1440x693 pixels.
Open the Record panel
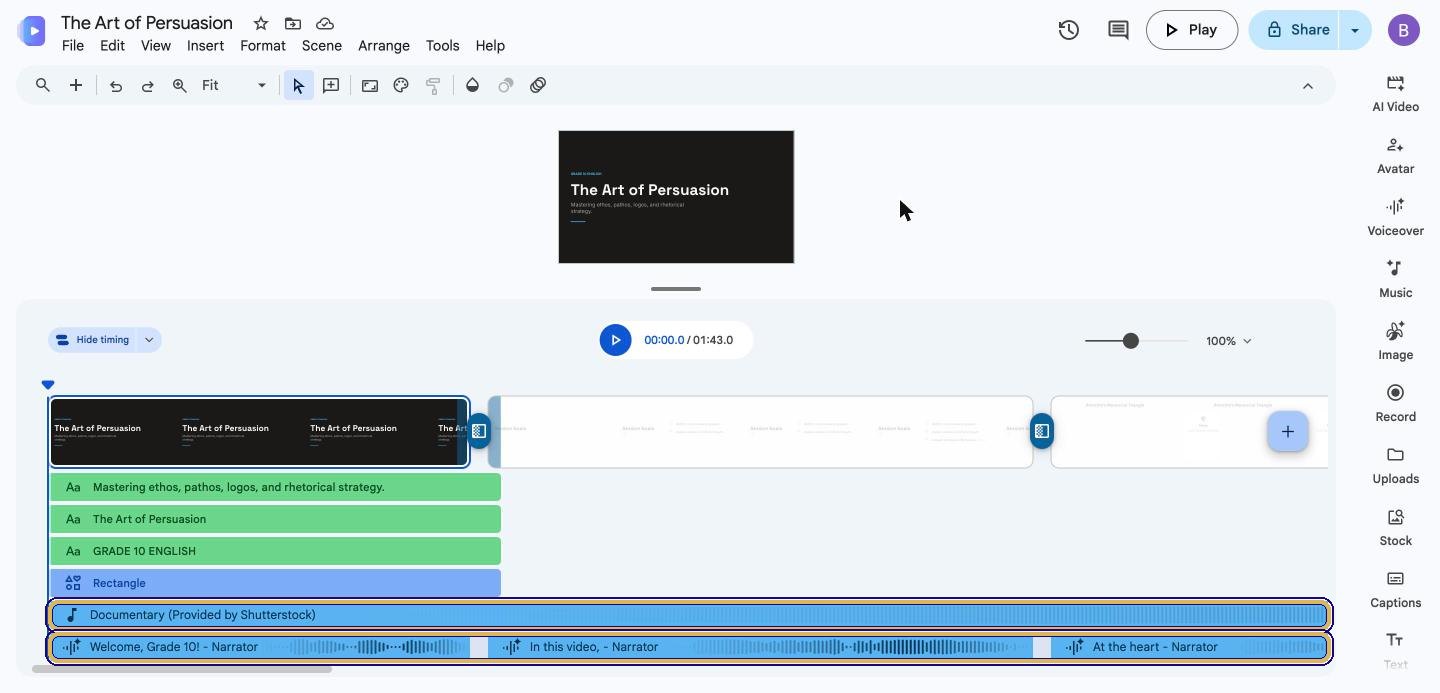tap(1395, 403)
